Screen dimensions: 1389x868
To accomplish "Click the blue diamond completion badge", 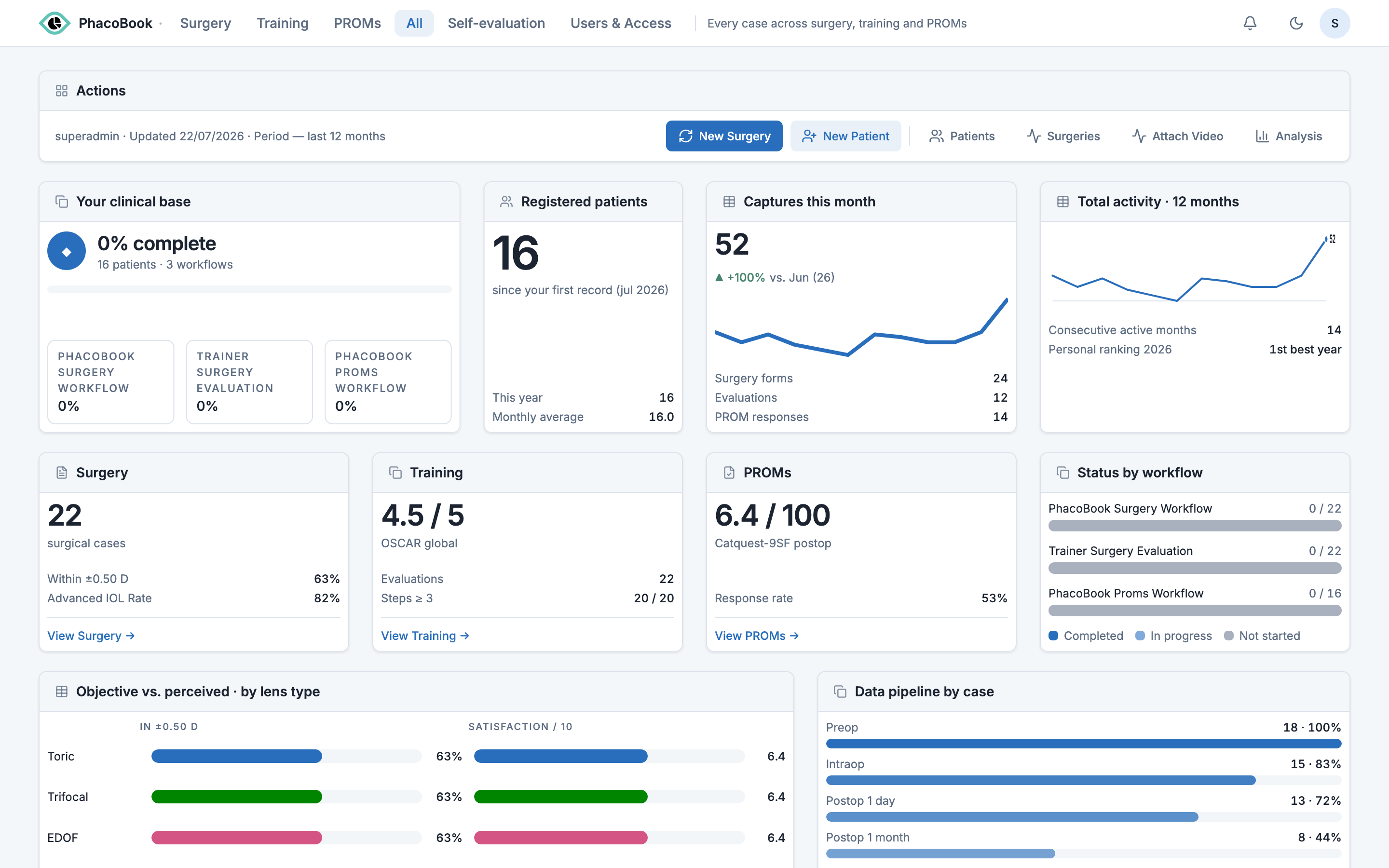I will [x=67, y=251].
